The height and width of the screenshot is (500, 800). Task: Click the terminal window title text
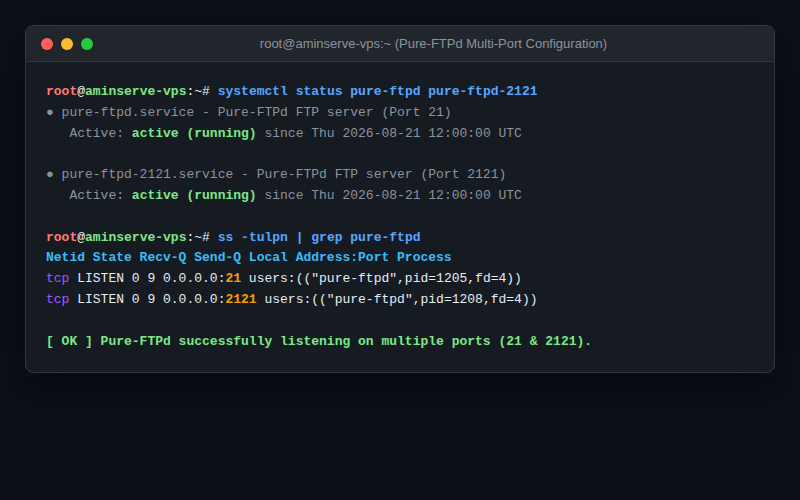click(433, 44)
